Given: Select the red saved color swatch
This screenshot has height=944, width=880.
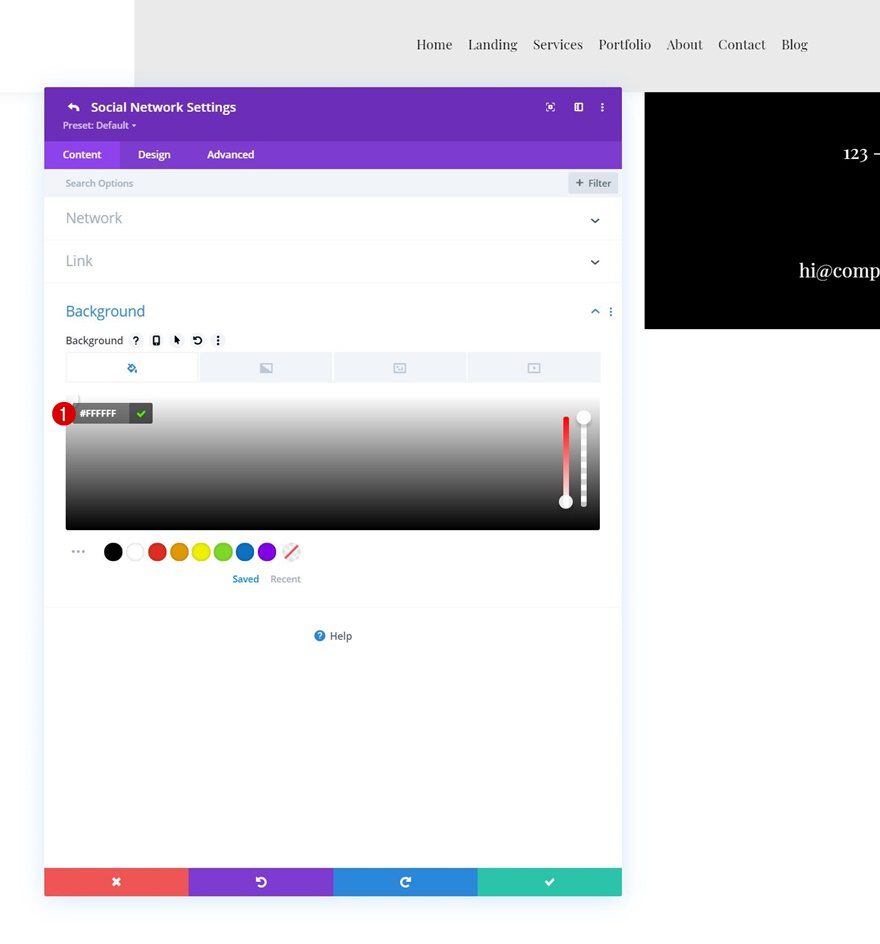Looking at the screenshot, I should click(157, 551).
